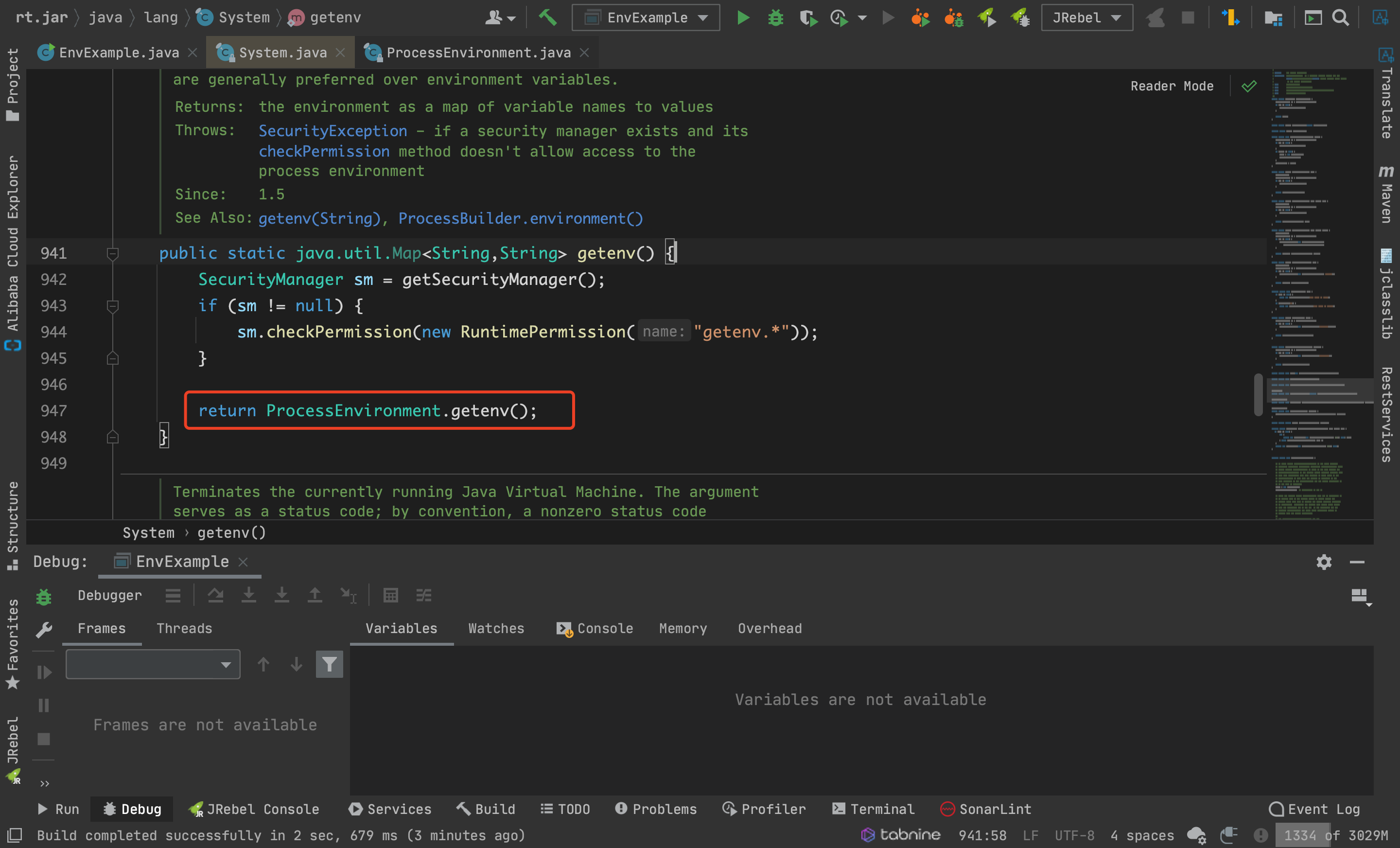Viewport: 1400px width, 848px height.
Task: Click the Resume Program icon
Action: (44, 672)
